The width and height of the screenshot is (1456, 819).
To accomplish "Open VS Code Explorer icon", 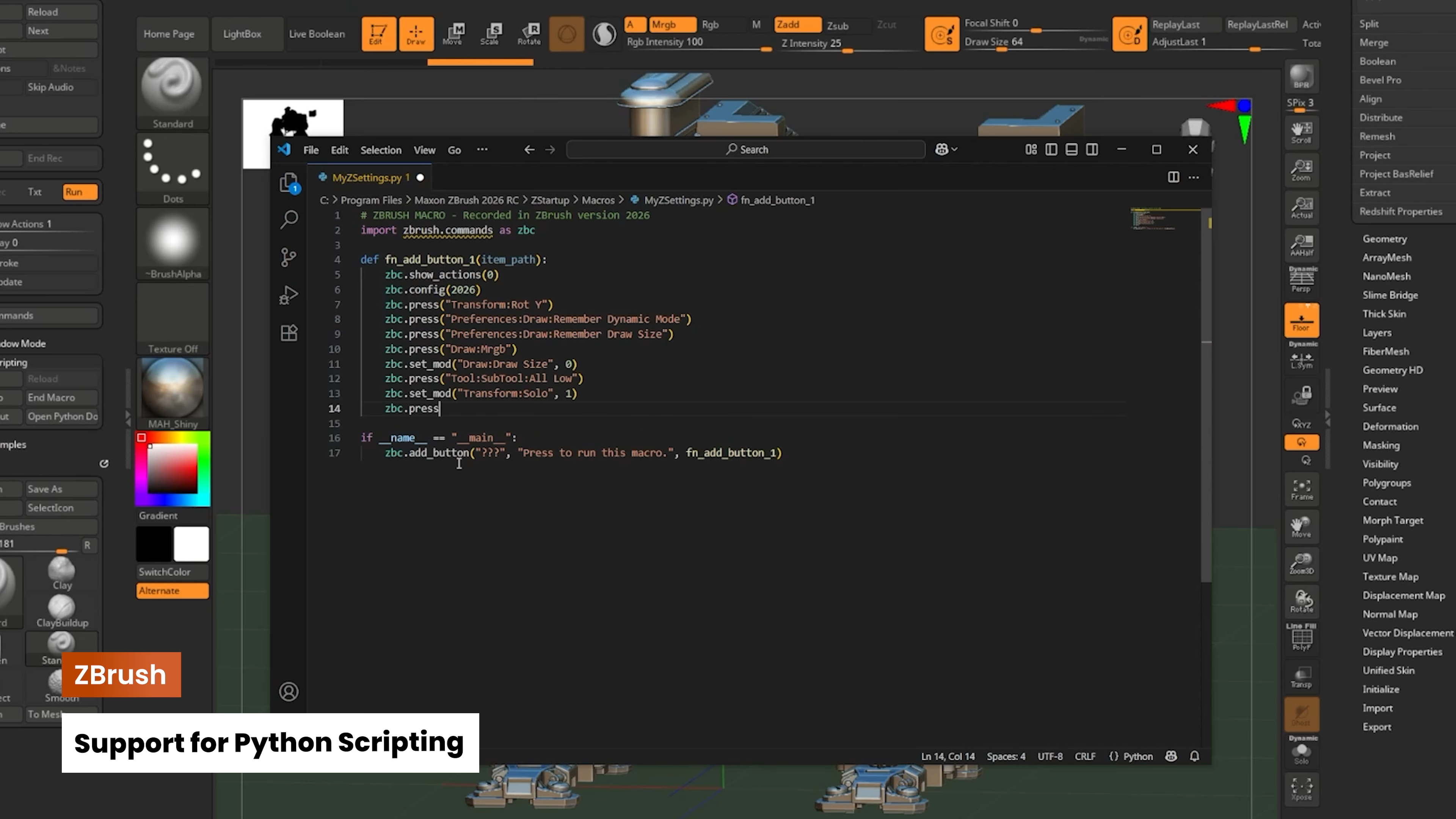I will tap(289, 182).
